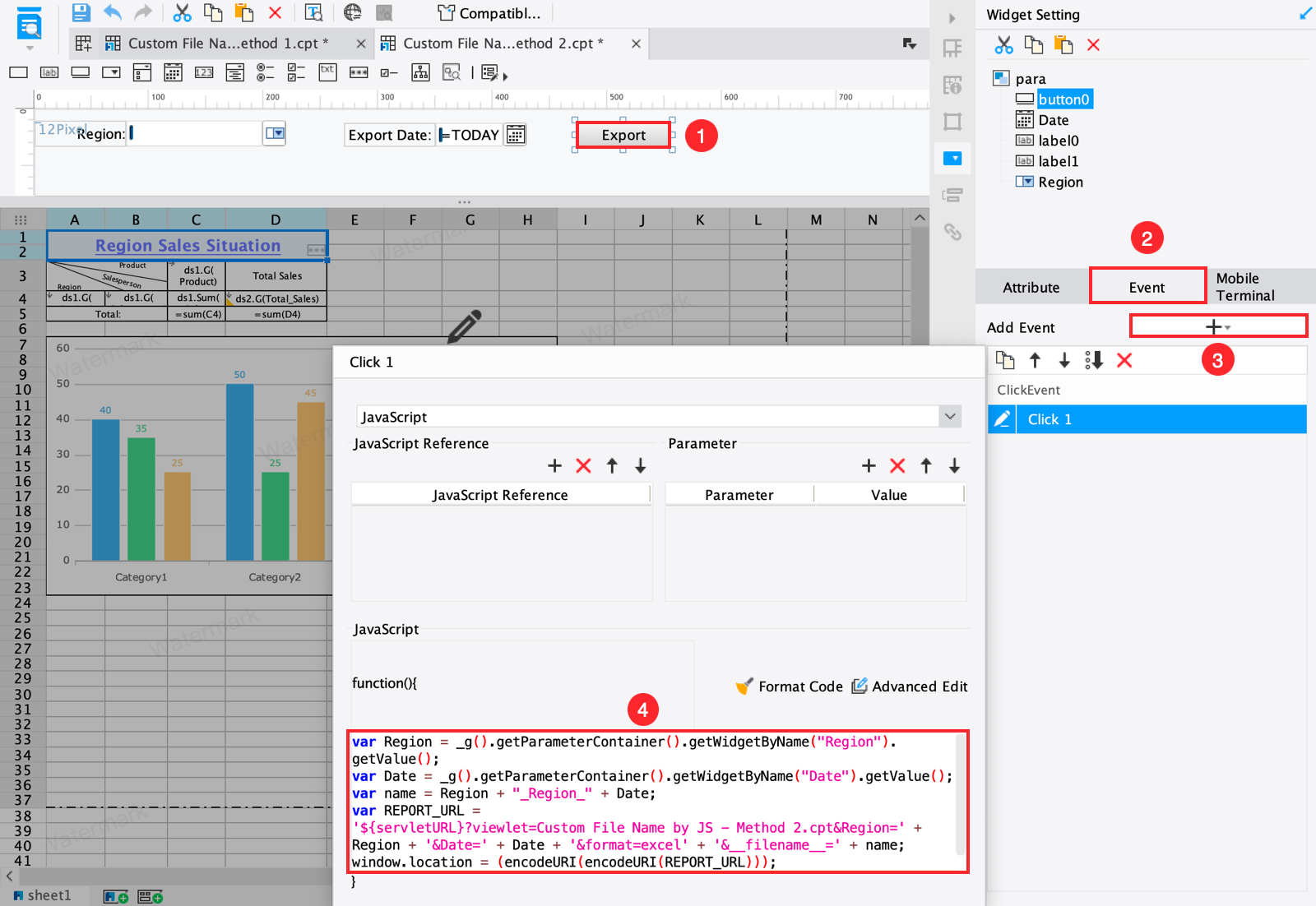Click the Save icon in the toolbar
Image resolution: width=1316 pixels, height=906 pixels.
81,12
